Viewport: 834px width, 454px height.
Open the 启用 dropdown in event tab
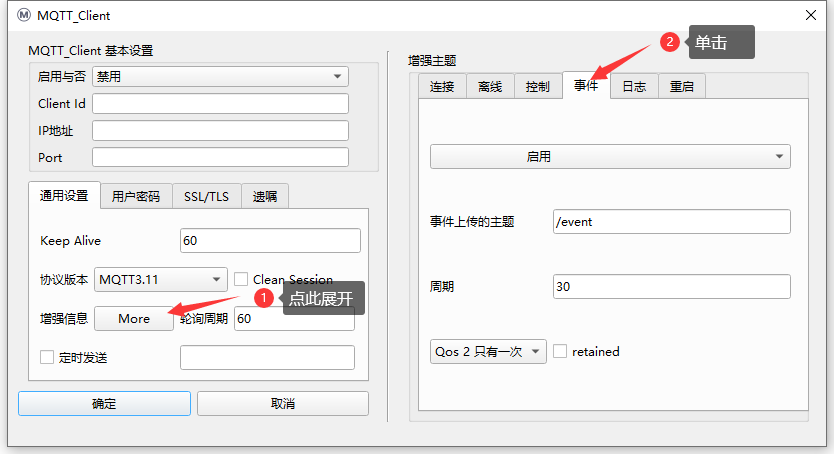pyautogui.click(x=610, y=157)
